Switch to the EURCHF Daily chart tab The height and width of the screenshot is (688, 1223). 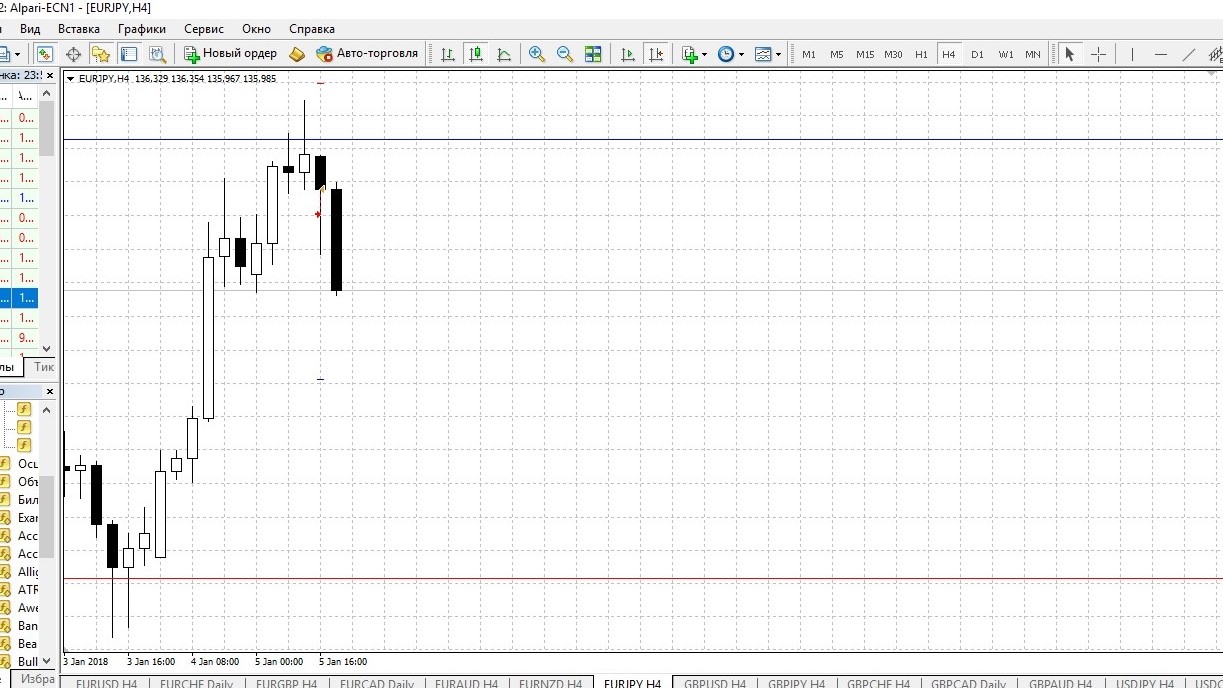coord(196,683)
